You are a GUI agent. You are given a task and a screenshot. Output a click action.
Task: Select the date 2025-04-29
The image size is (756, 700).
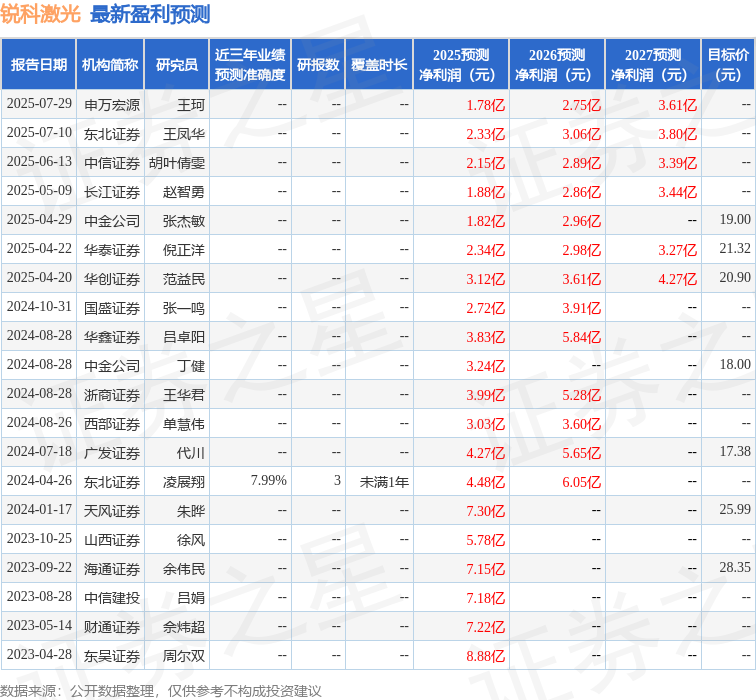click(x=39, y=219)
